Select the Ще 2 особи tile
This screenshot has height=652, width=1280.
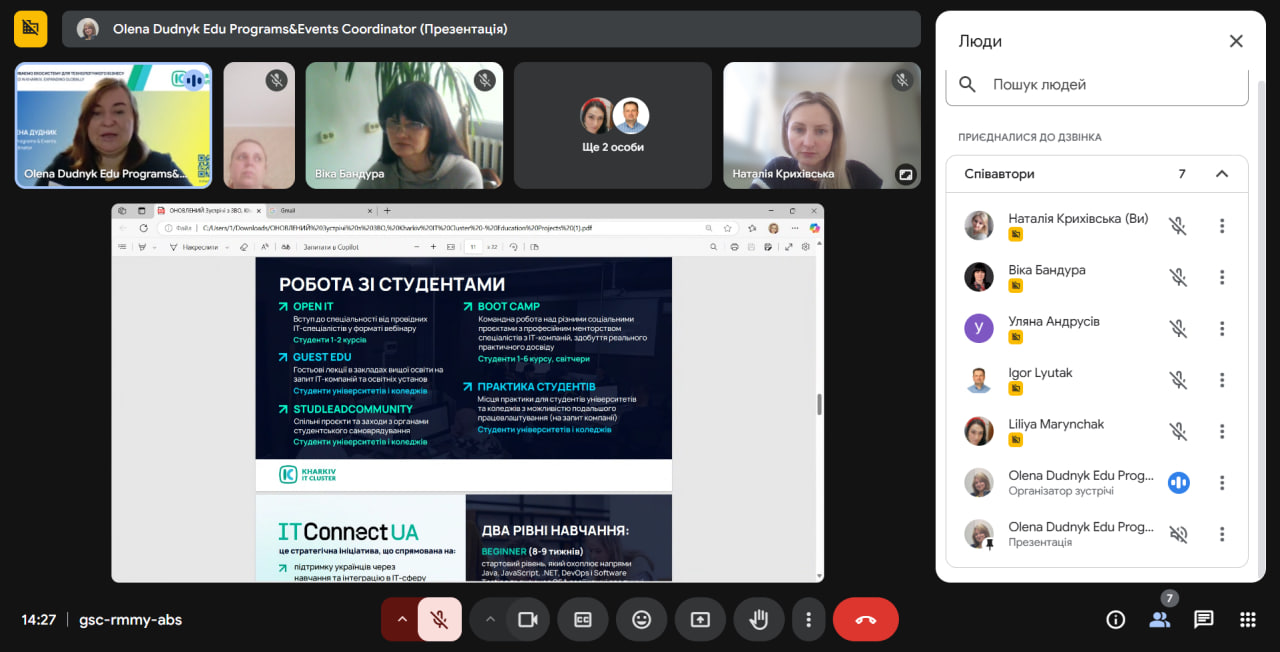coord(613,126)
